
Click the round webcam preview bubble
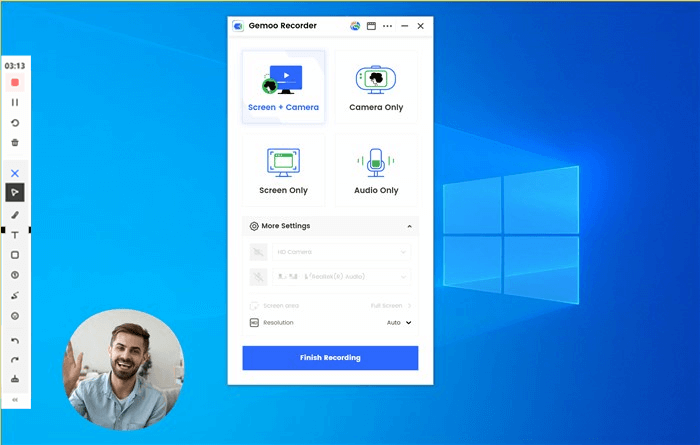pyautogui.click(x=124, y=370)
